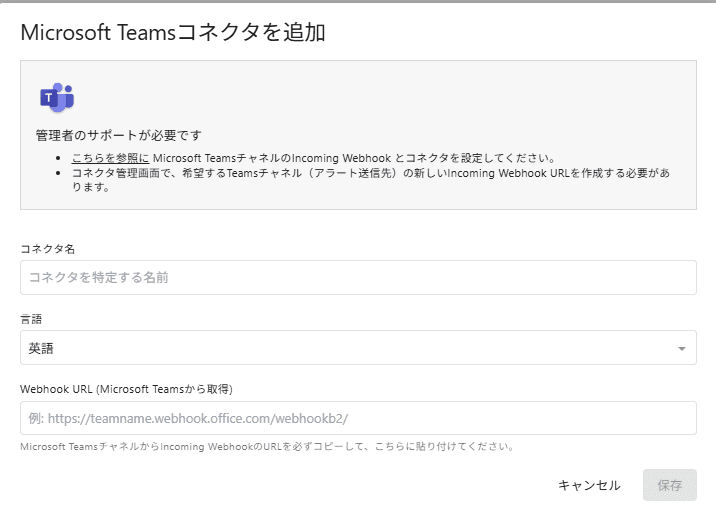The height and width of the screenshot is (511, 716).
Task: Open the こちらを参照に link
Action: tap(110, 158)
